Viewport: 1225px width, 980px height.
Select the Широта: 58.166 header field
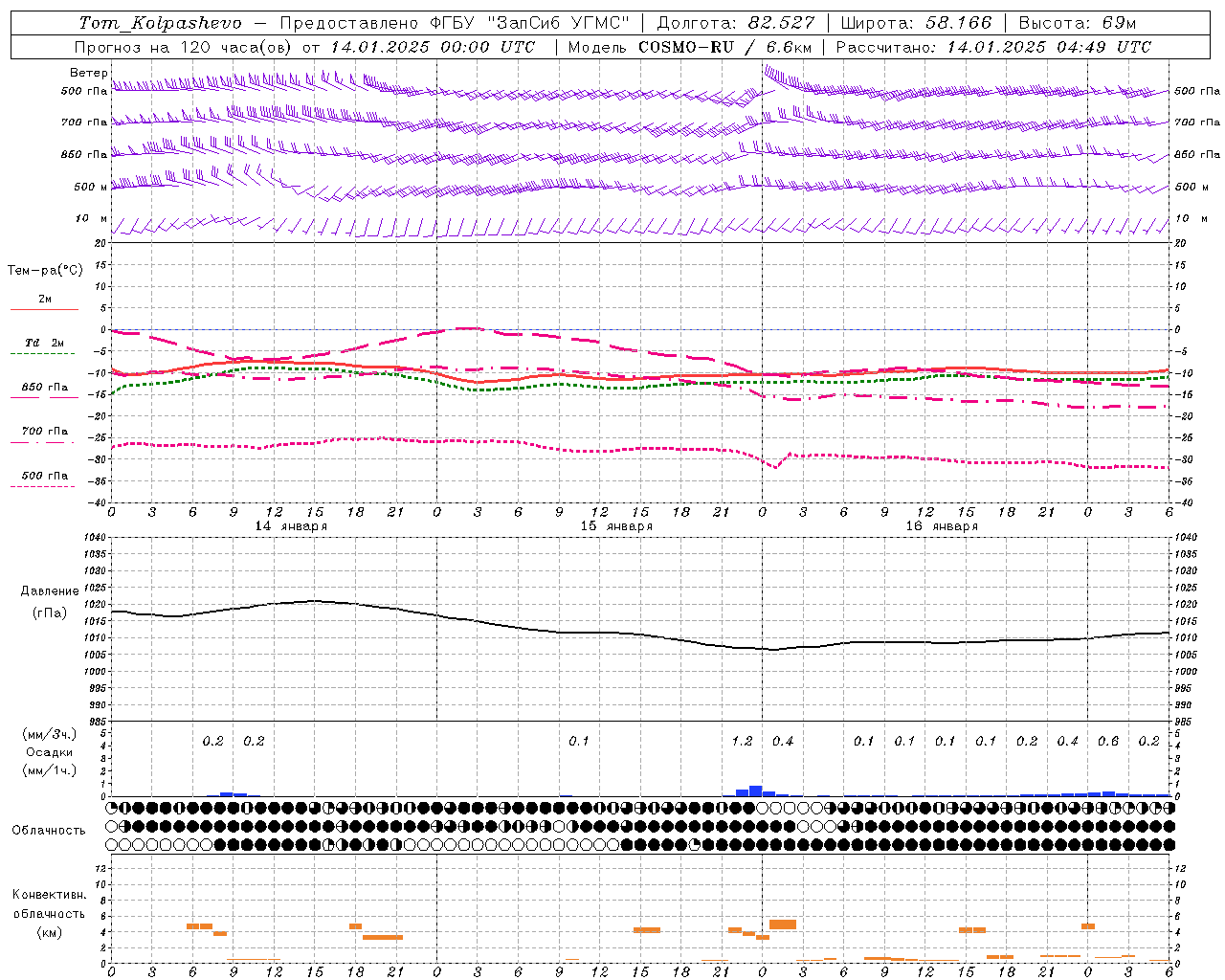(916, 23)
